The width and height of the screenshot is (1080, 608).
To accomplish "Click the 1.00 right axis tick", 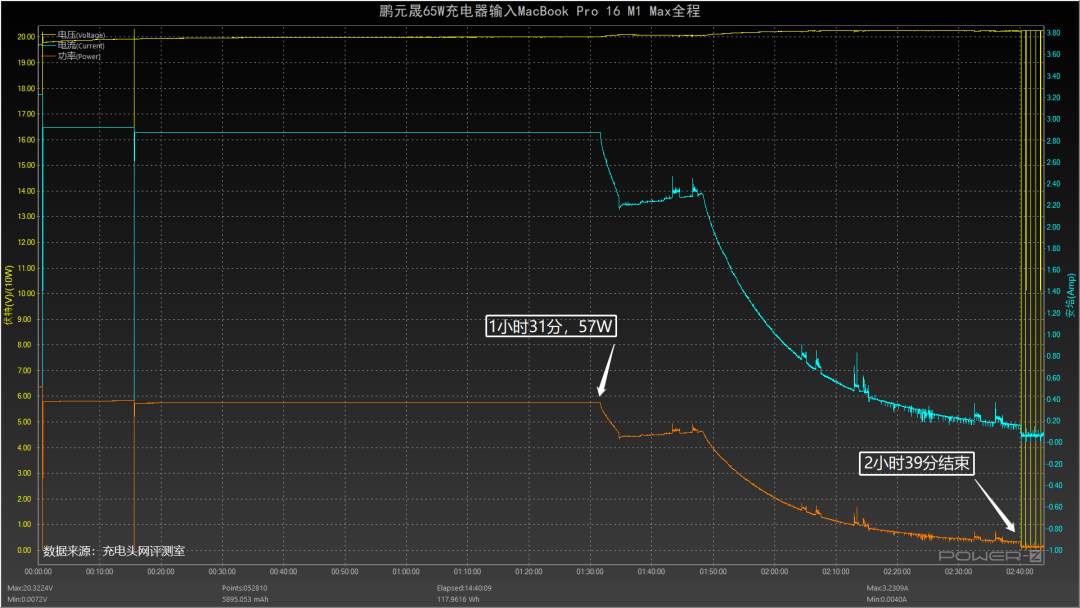I will (x=1054, y=335).
